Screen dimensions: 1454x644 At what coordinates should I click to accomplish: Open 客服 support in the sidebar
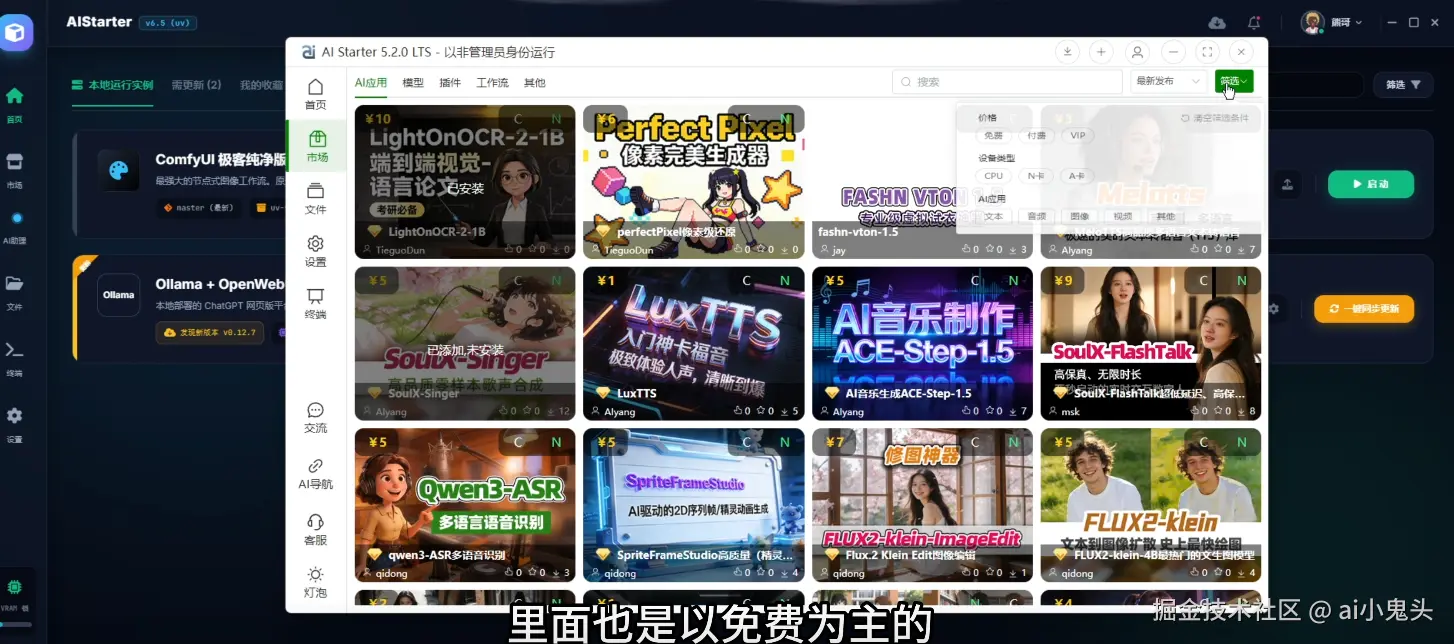tap(315, 530)
